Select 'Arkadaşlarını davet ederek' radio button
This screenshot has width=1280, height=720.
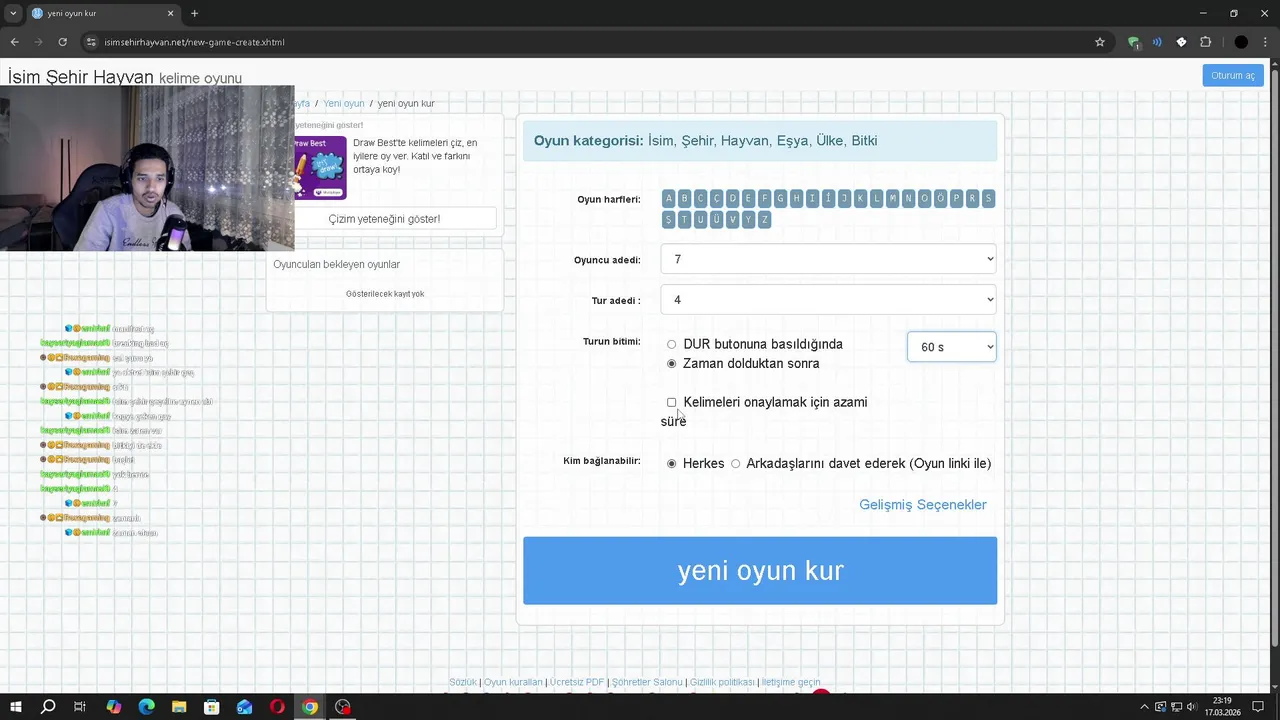735,464
